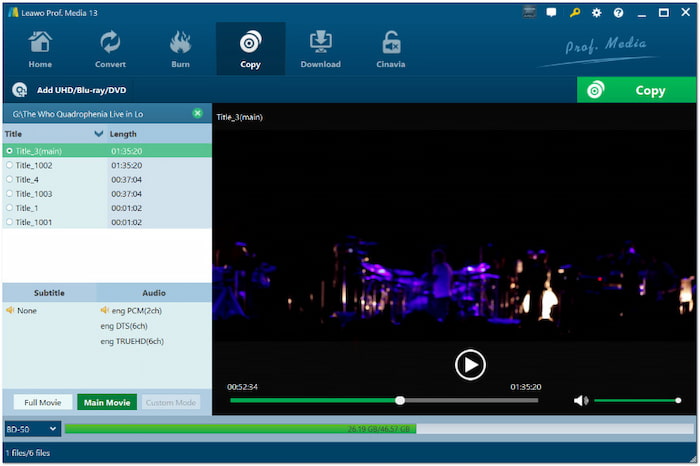Open the settings gear in title bar
700x466 pixels.
pos(597,13)
